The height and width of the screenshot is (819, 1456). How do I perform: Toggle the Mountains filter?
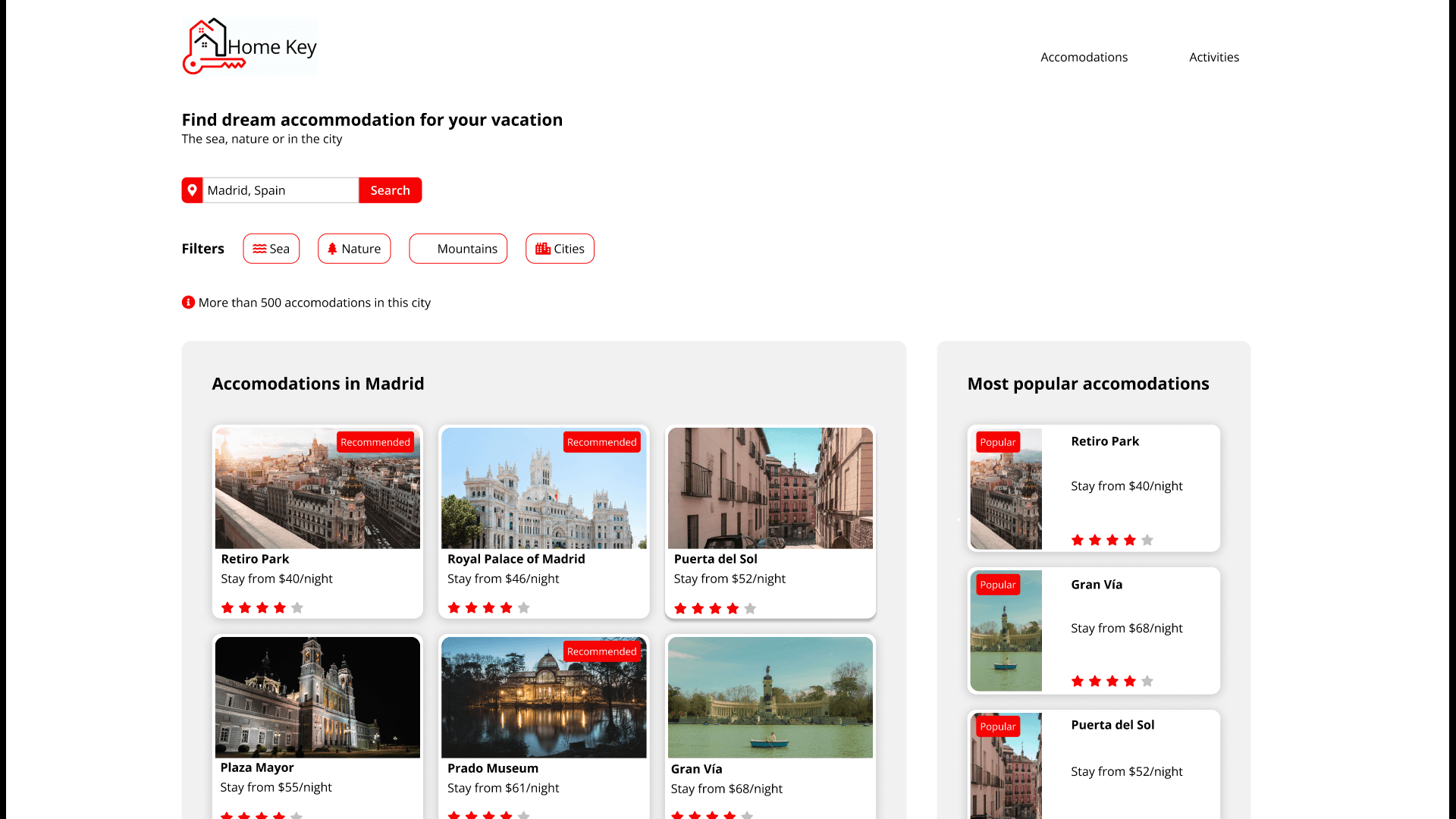point(458,249)
